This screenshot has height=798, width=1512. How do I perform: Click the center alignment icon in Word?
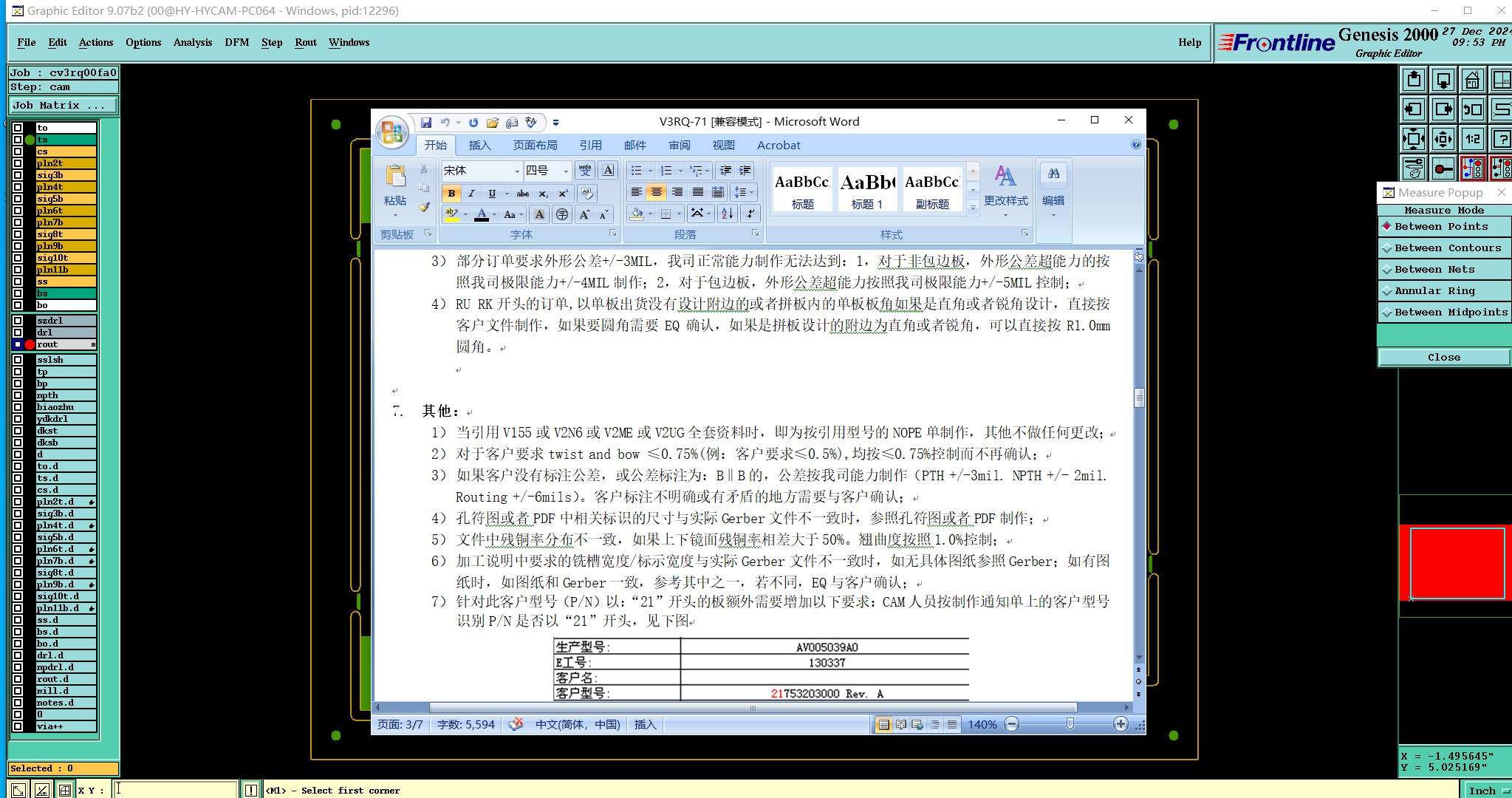656,192
